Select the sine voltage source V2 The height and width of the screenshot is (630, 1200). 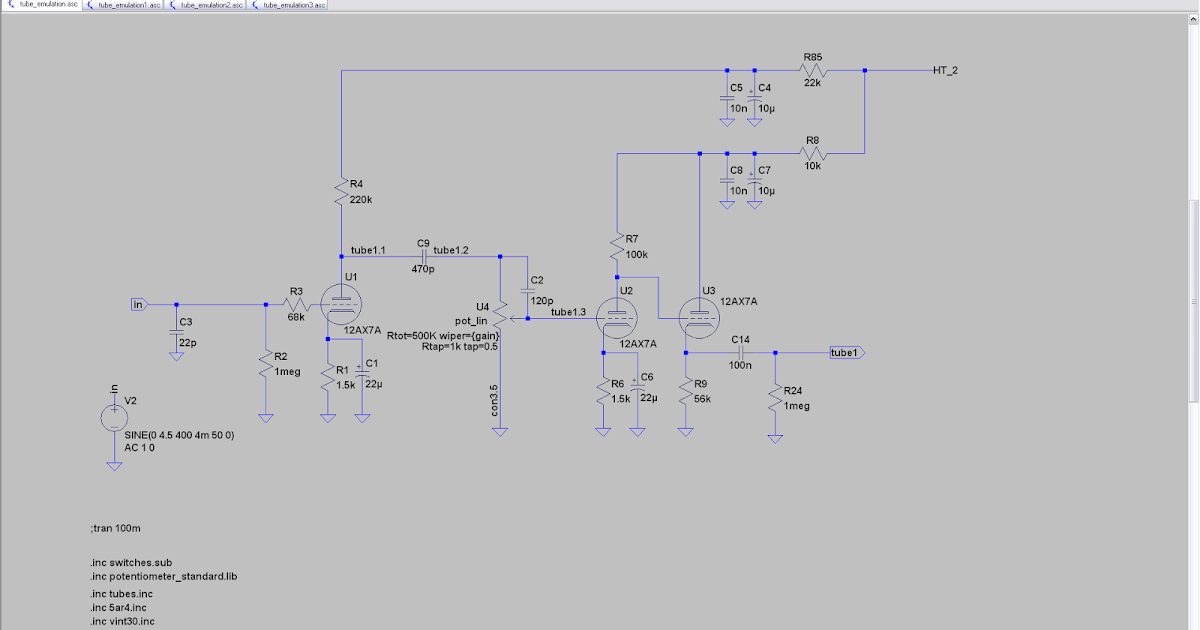pos(113,416)
